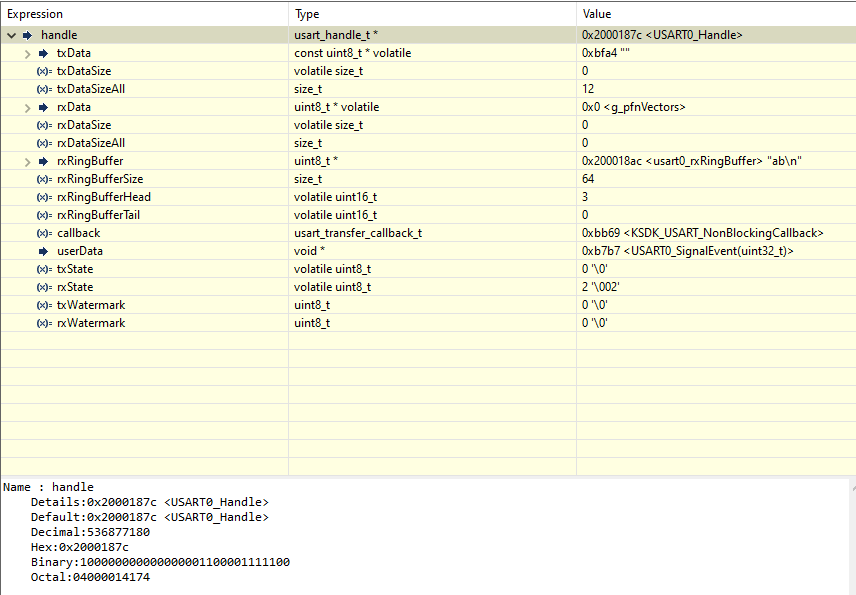Click the pointer icon beside handle
This screenshot has width=856, height=595.
tap(27, 35)
